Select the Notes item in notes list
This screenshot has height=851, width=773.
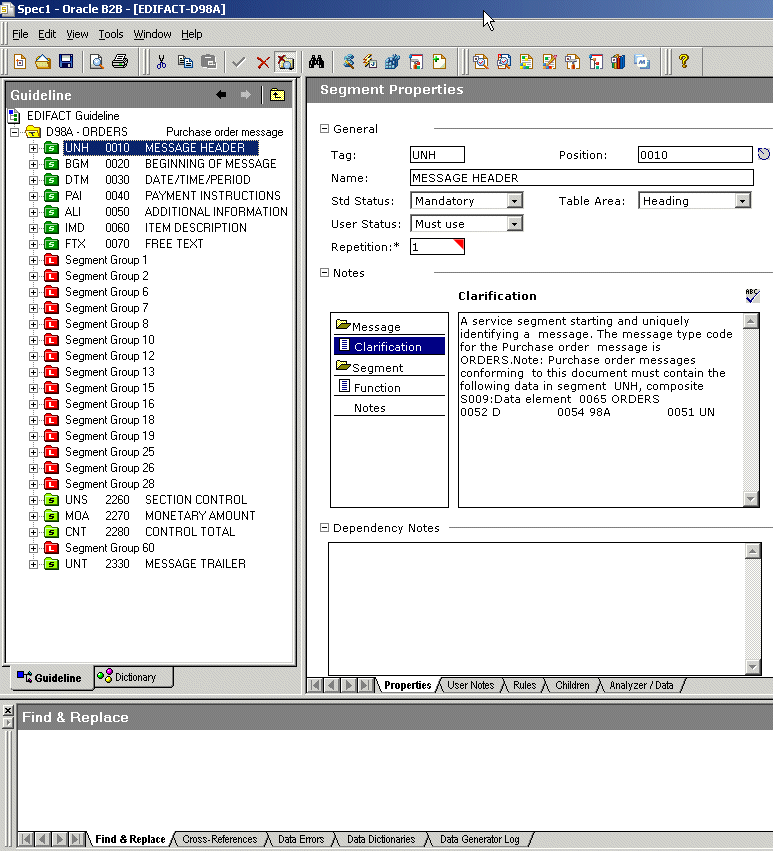coord(389,408)
